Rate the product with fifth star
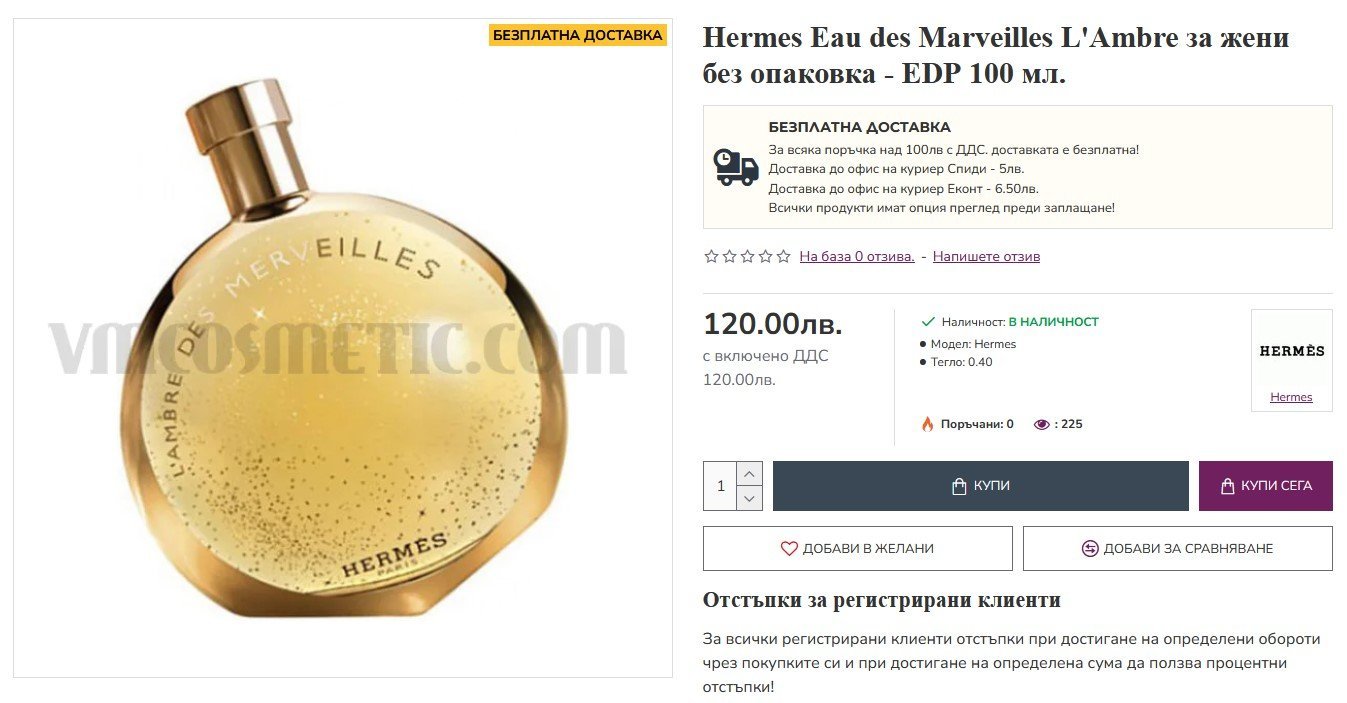The height and width of the screenshot is (703, 1347). tap(783, 256)
